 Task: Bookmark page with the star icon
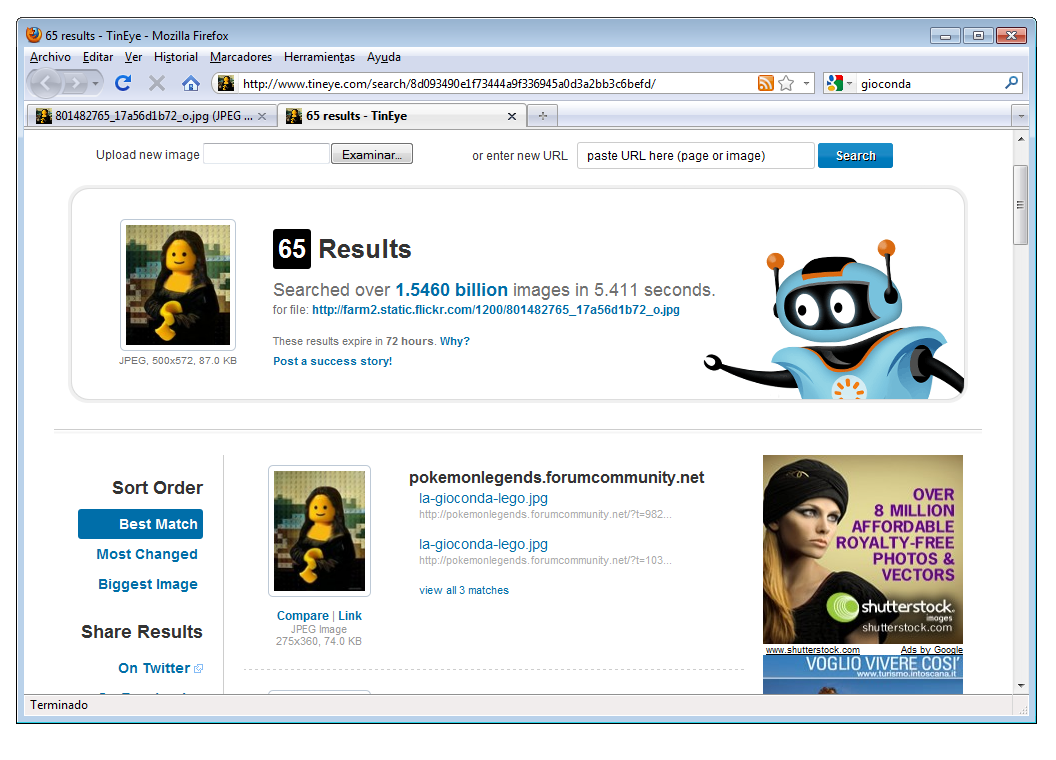point(786,83)
